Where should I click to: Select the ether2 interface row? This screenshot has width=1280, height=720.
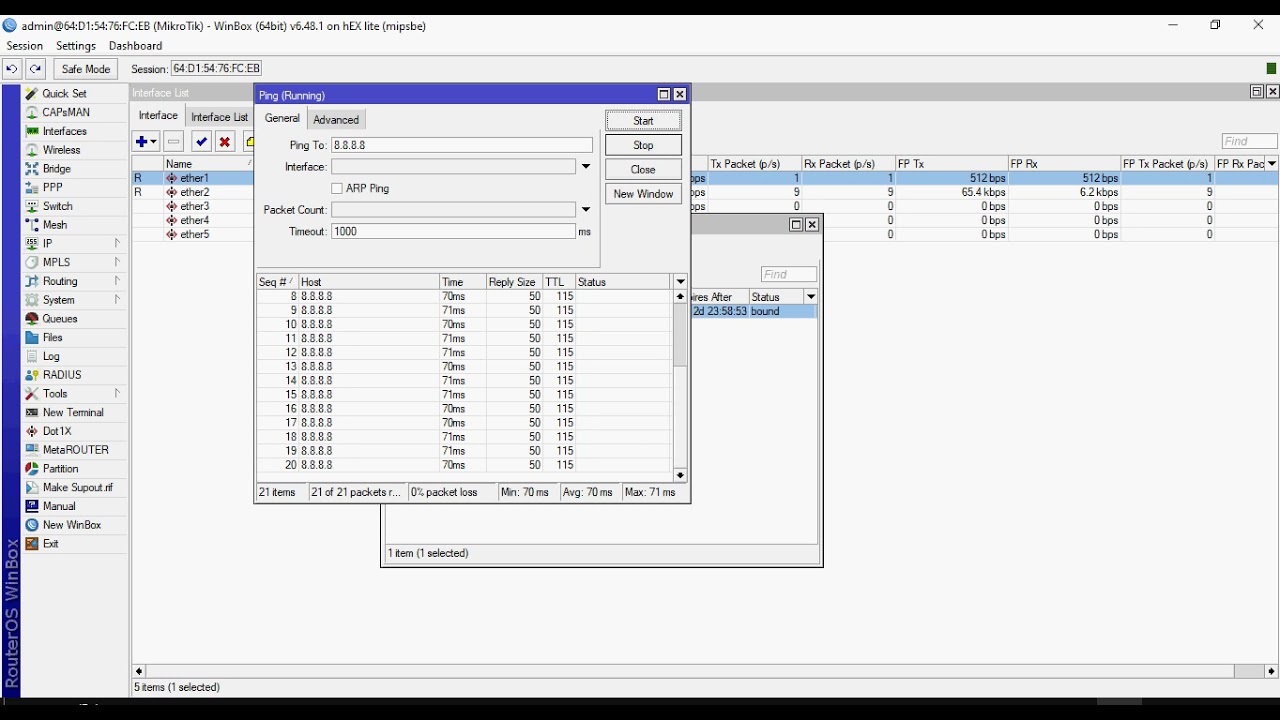[193, 192]
